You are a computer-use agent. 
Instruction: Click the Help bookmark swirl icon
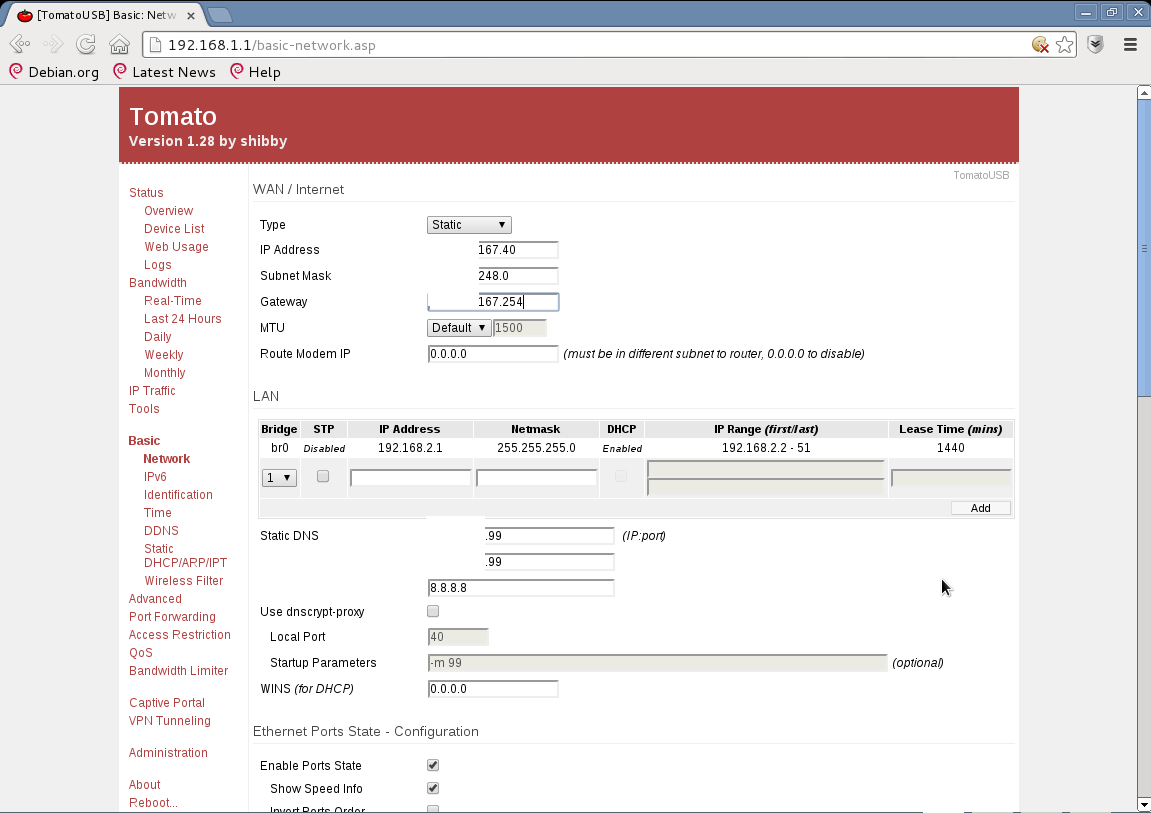[x=236, y=71]
